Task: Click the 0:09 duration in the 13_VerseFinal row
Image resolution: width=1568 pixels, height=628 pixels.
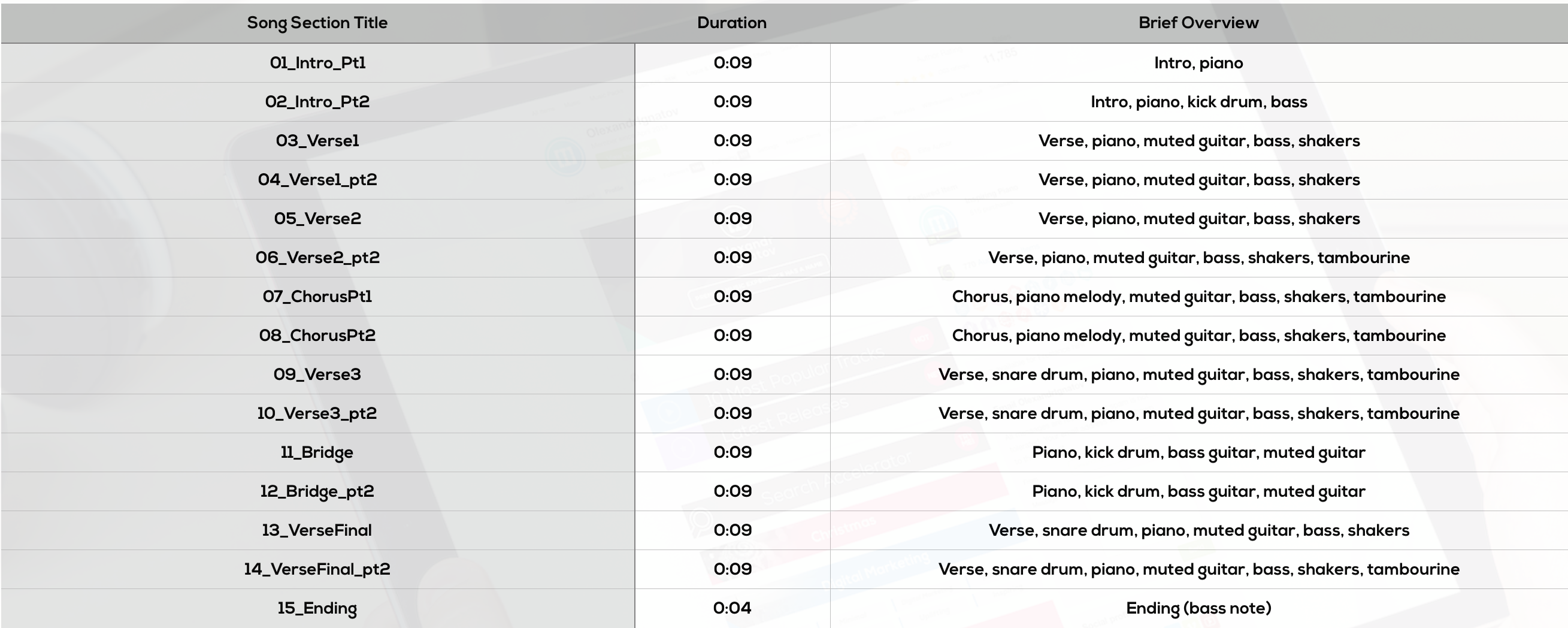Action: (732, 530)
